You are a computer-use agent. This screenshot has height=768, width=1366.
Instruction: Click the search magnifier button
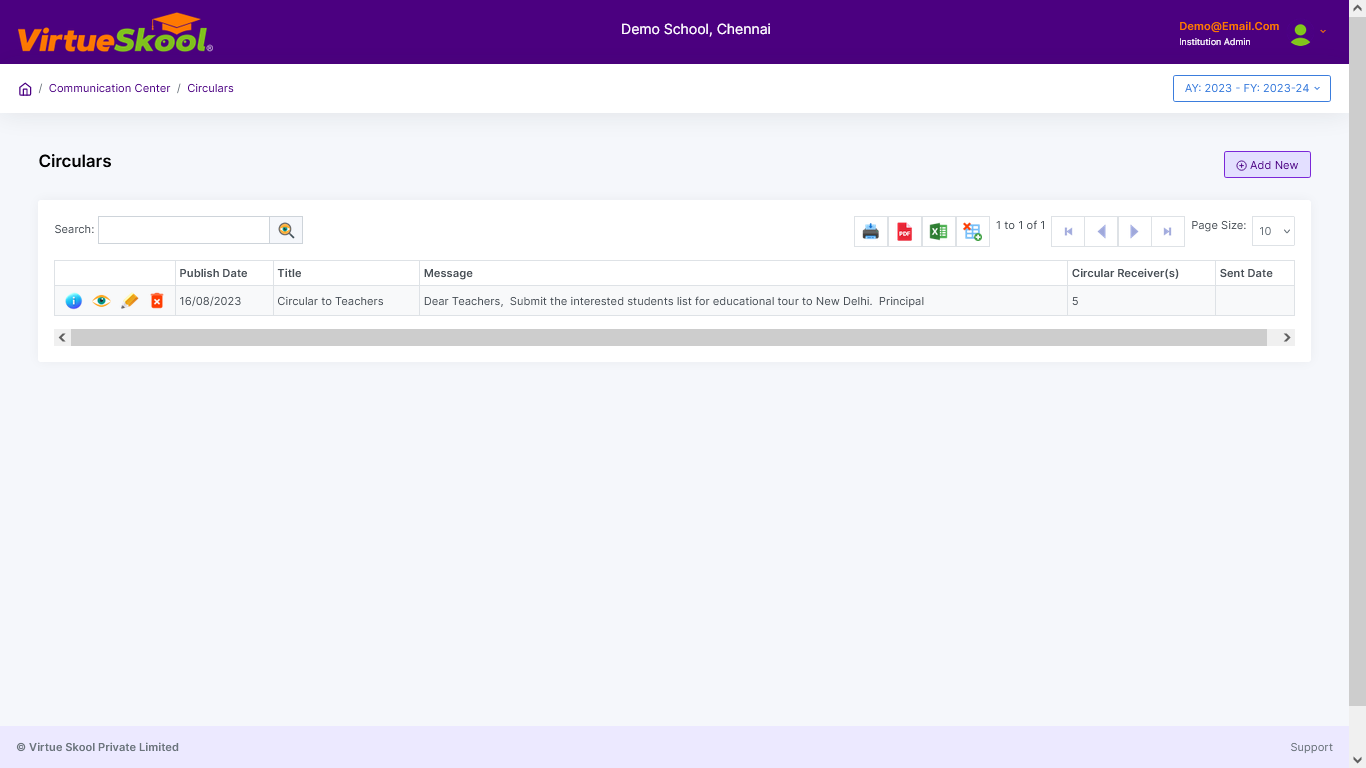[x=286, y=230]
